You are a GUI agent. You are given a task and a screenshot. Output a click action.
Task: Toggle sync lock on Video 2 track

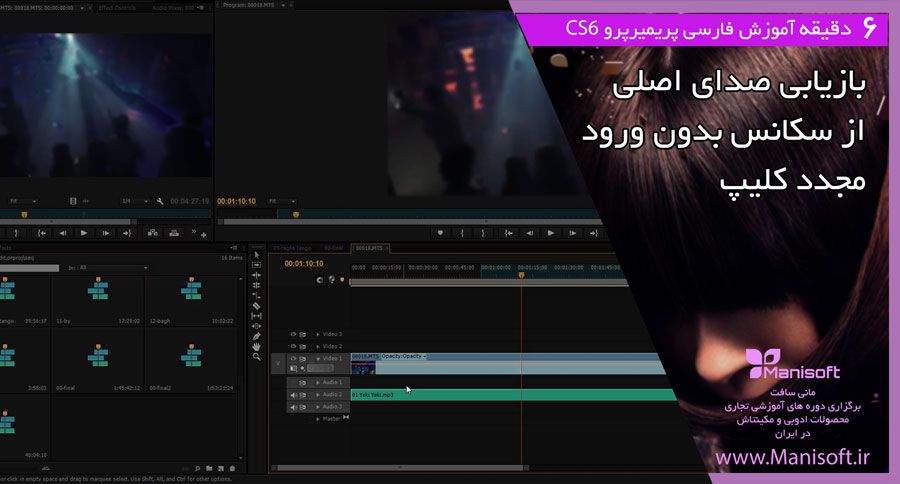[302, 346]
